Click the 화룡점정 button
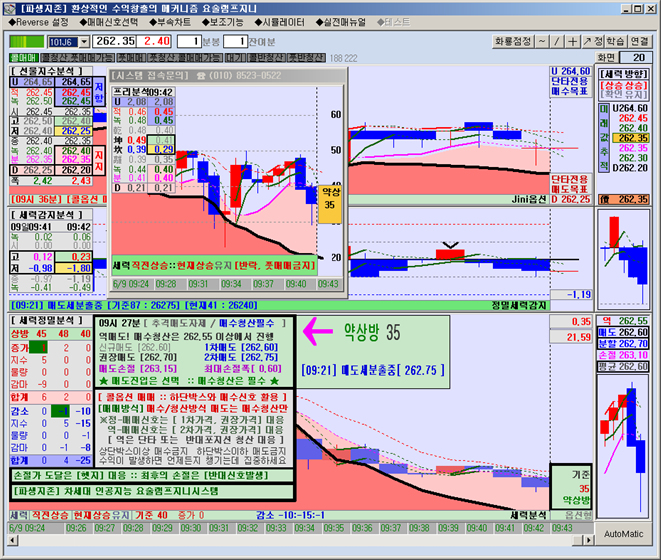Screen dimensions: 661x560 point(513,41)
